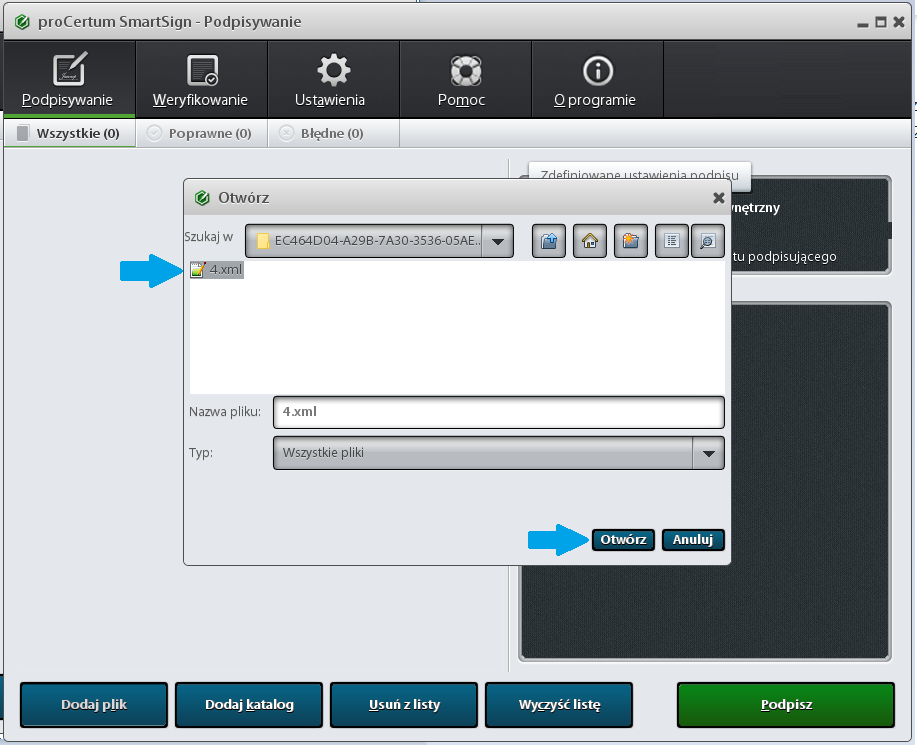
Task: Click the Wyczyść listę button
Action: click(x=559, y=705)
